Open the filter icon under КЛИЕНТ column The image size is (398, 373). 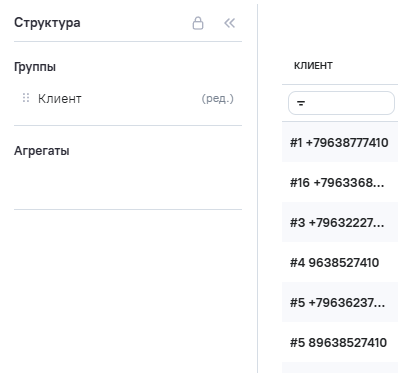tap(301, 103)
